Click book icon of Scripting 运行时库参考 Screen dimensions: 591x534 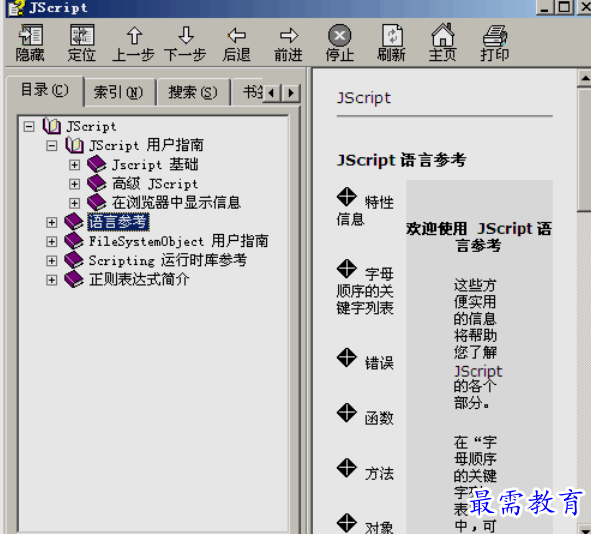tap(74, 260)
